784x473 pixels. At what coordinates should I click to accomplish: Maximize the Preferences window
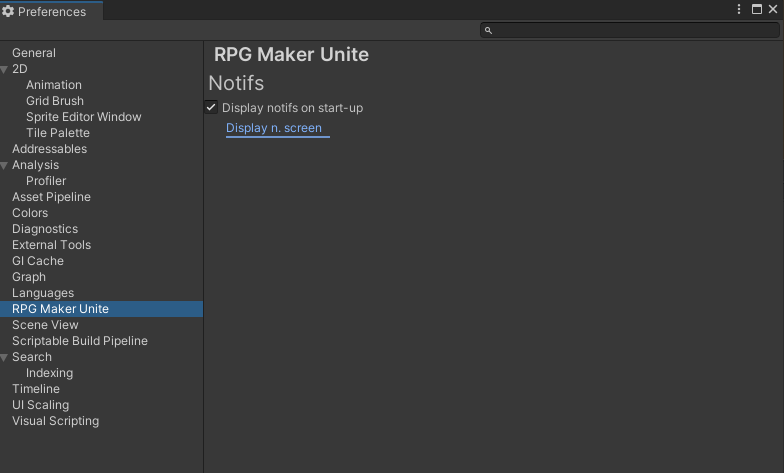click(756, 9)
